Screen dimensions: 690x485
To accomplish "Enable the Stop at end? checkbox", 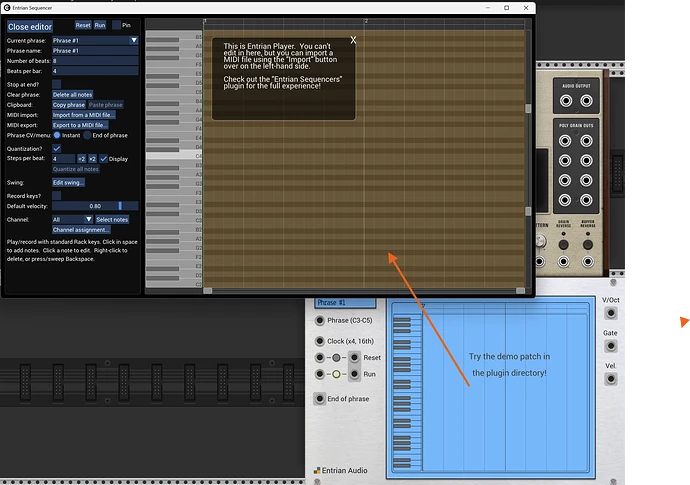I will click(x=56, y=84).
